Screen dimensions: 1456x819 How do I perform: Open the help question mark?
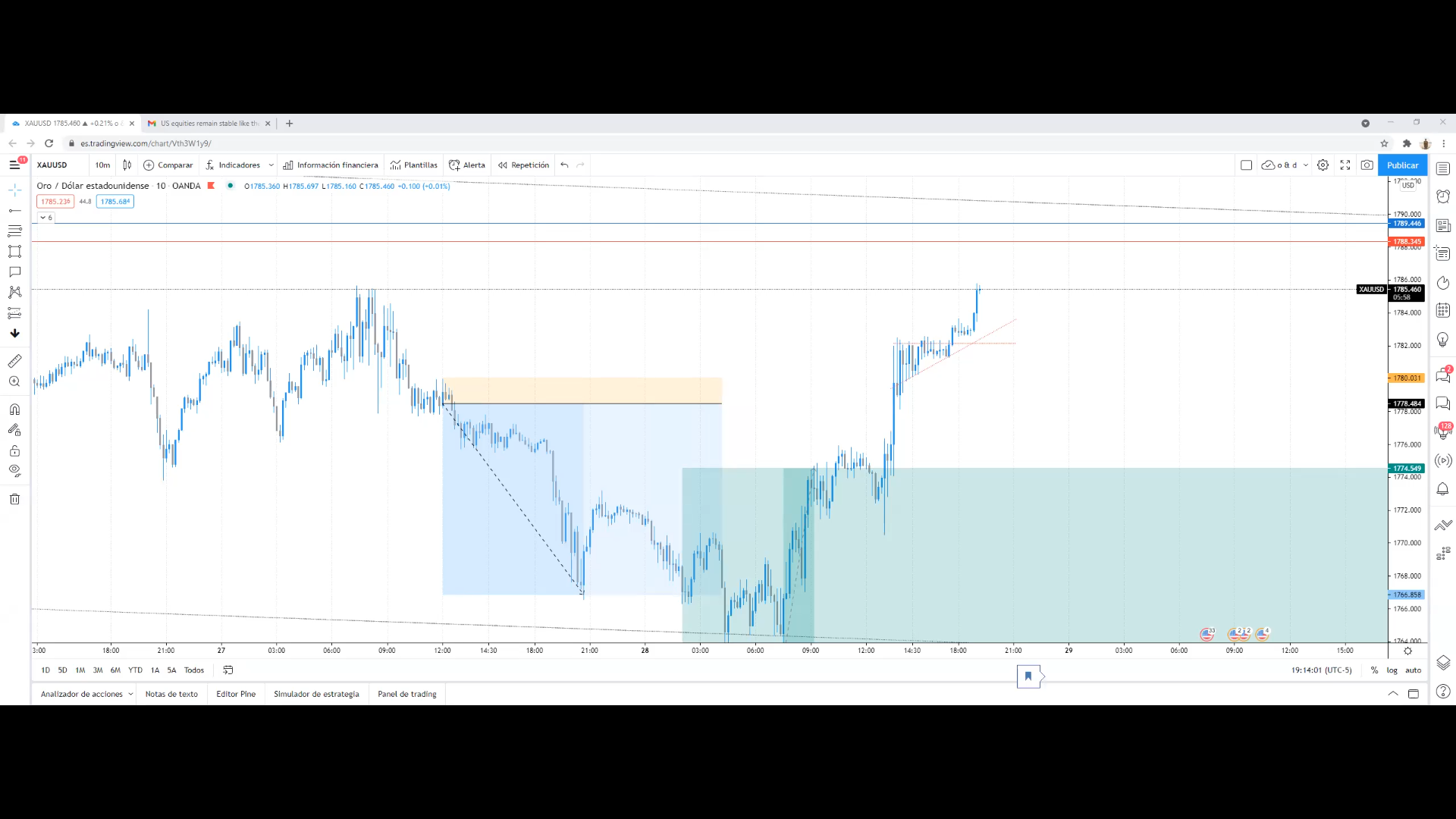(x=1442, y=691)
